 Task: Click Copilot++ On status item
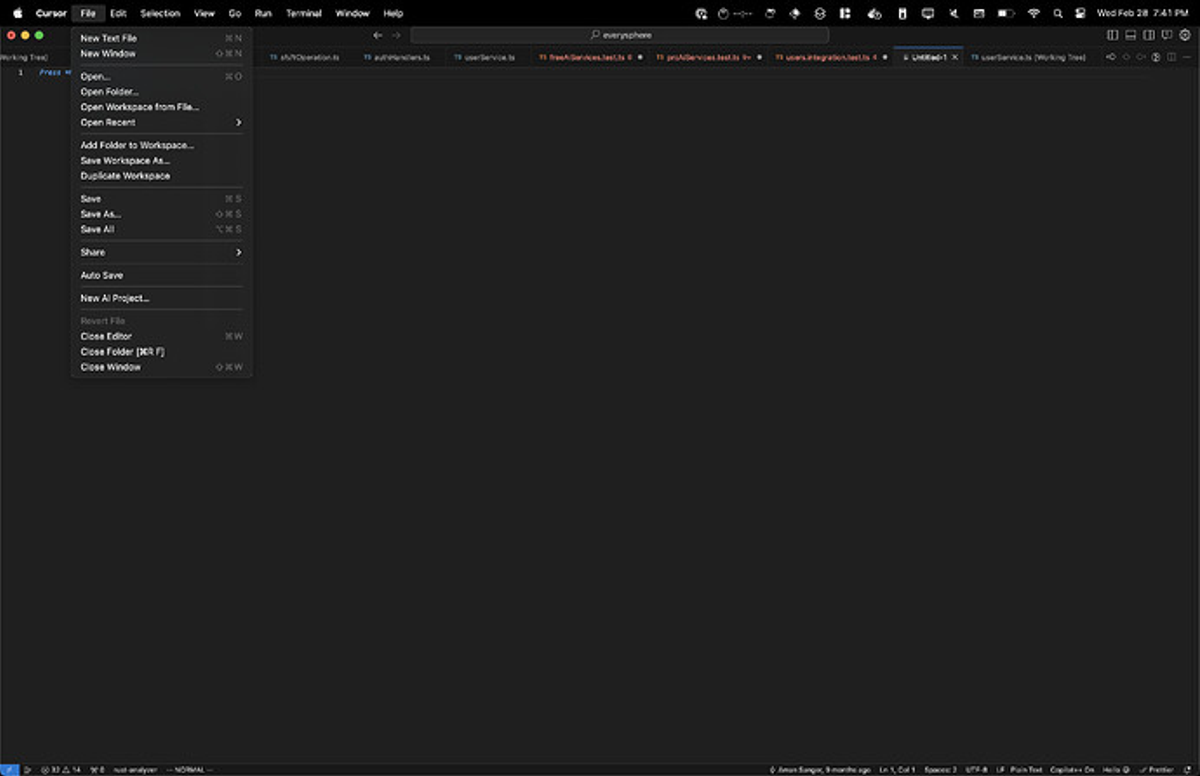tap(1072, 770)
